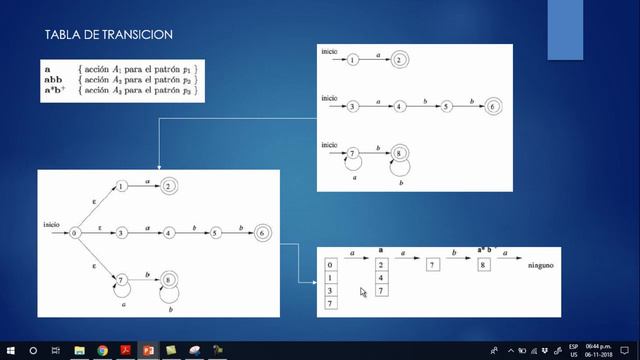Open the Sticky Notes taskbar icon
Screen dimensions: 640x360
(171, 350)
